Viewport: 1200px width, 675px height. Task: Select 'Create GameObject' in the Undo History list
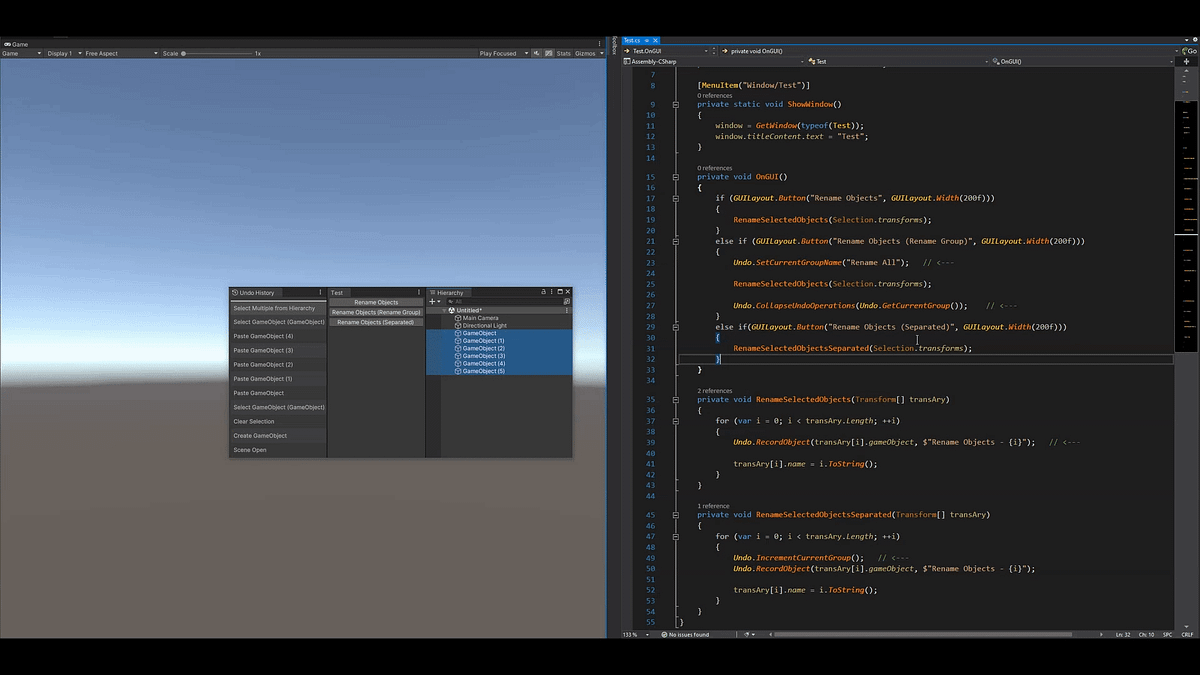260,435
